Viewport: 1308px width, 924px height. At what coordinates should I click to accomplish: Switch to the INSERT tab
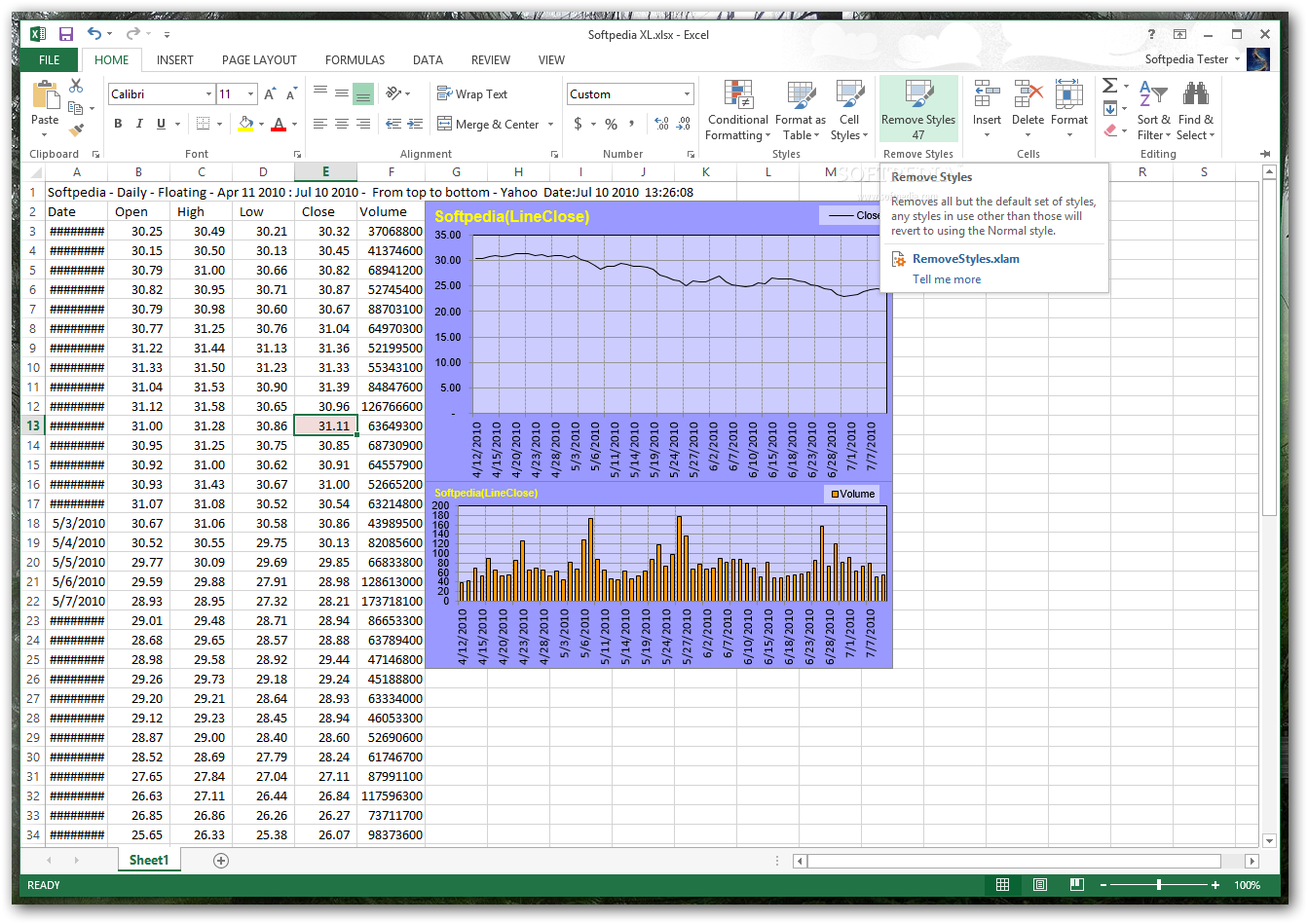pos(175,59)
